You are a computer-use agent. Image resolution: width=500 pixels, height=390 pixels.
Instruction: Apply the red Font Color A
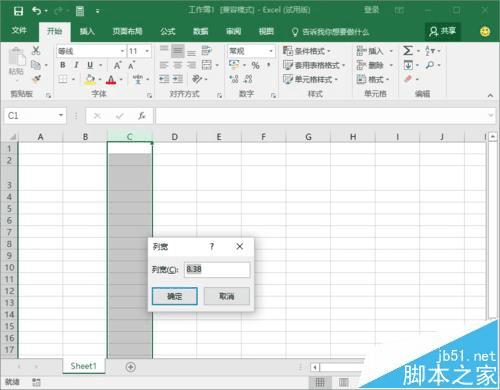(x=111, y=79)
